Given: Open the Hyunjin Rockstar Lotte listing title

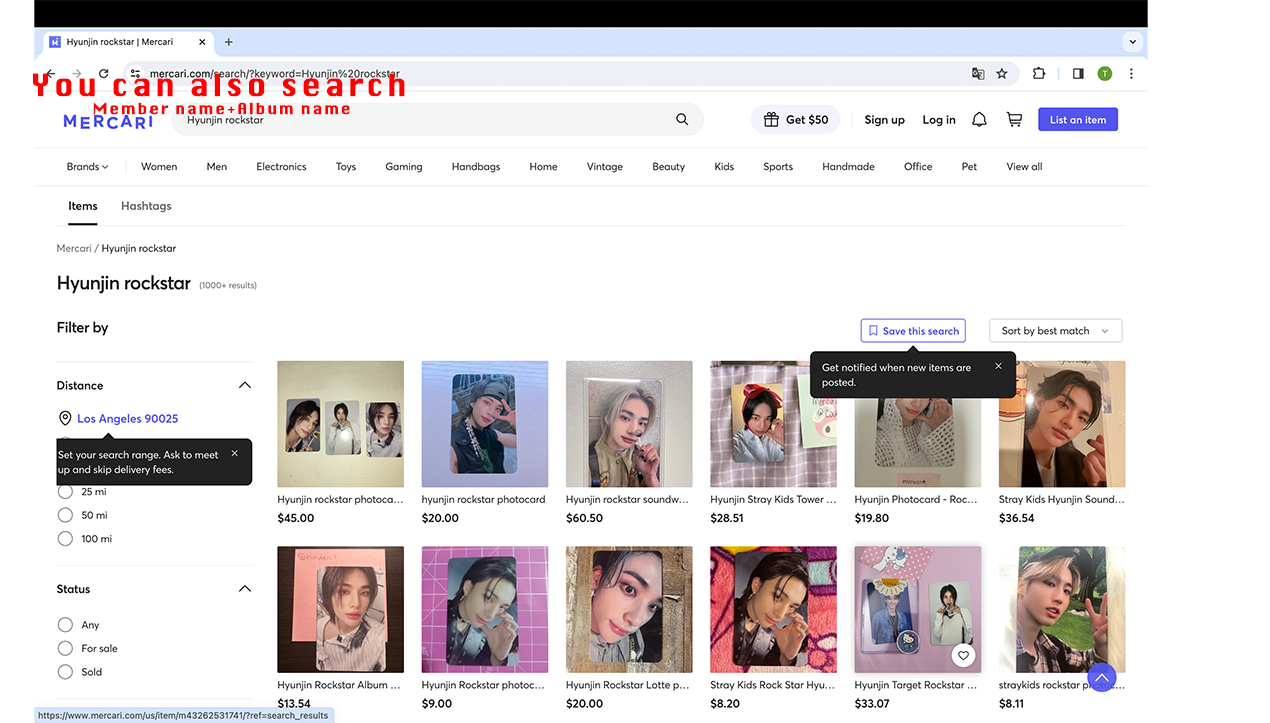Looking at the screenshot, I should pos(628,686).
